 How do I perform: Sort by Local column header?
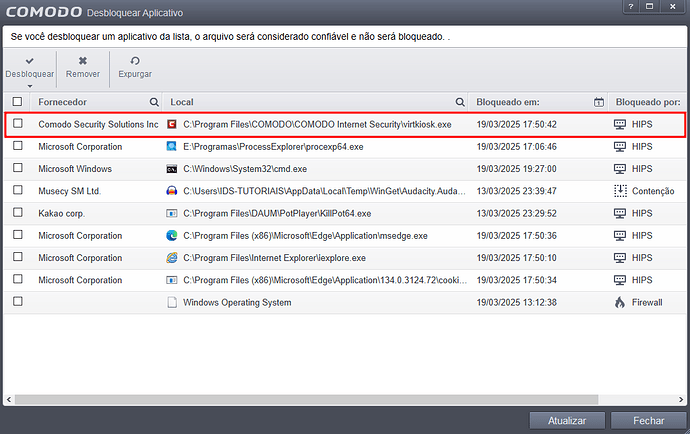pyautogui.click(x=182, y=102)
